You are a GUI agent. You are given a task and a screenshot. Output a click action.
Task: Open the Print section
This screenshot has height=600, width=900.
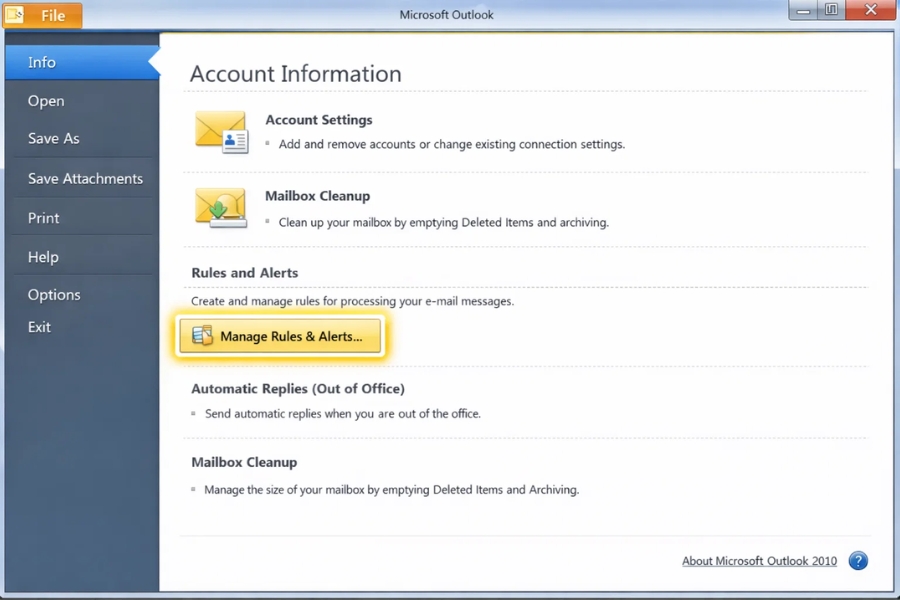[x=43, y=217]
